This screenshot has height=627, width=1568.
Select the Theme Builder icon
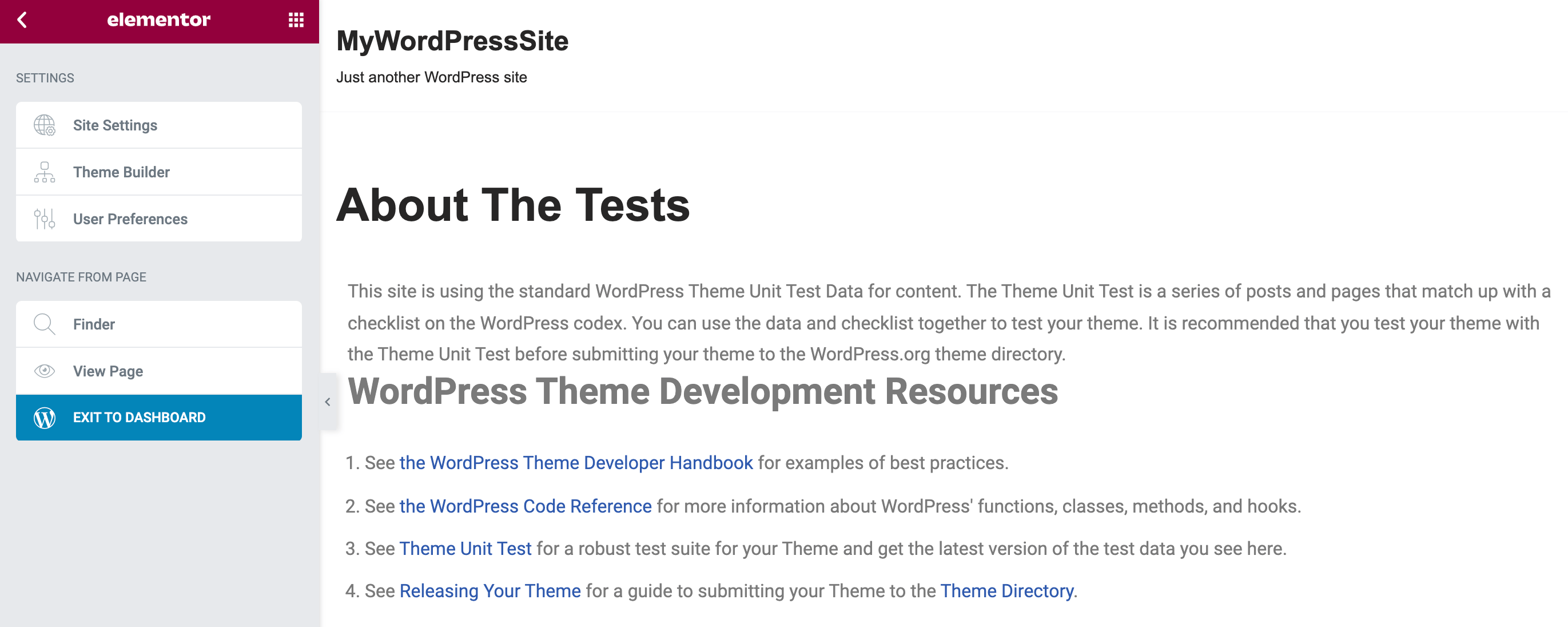(44, 172)
